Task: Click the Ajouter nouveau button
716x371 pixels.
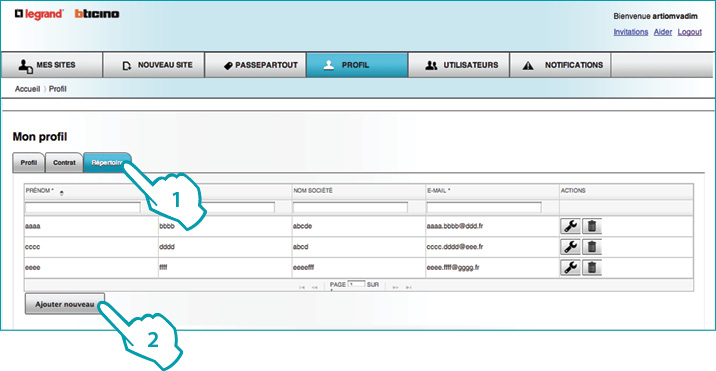Action: (65, 304)
